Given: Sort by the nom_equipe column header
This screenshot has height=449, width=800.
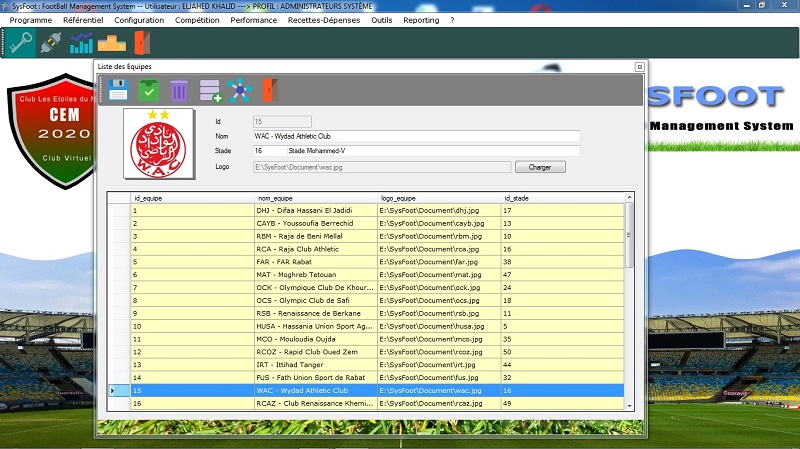Looking at the screenshot, I should pos(315,199).
